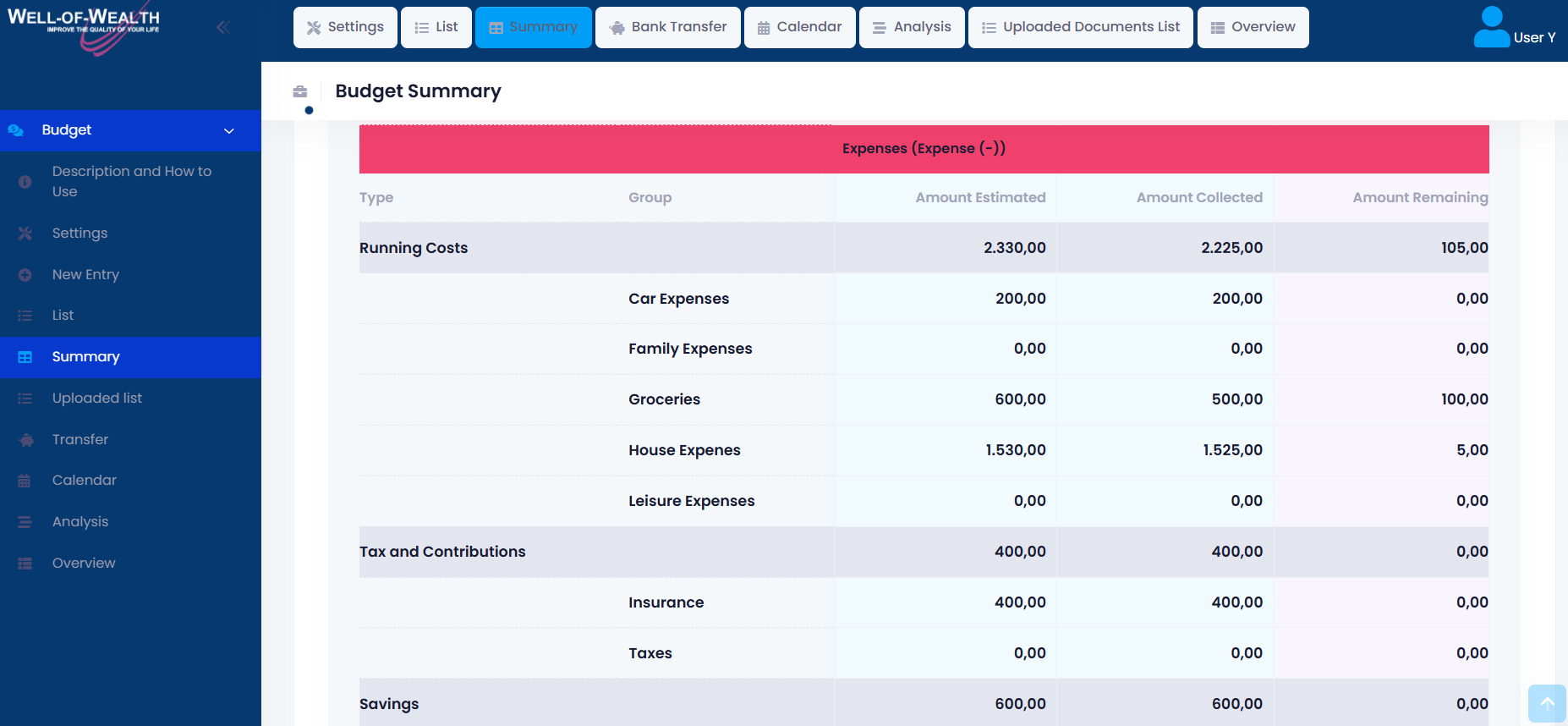The height and width of the screenshot is (726, 1568).
Task: Click the Group column header
Action: pyautogui.click(x=650, y=198)
